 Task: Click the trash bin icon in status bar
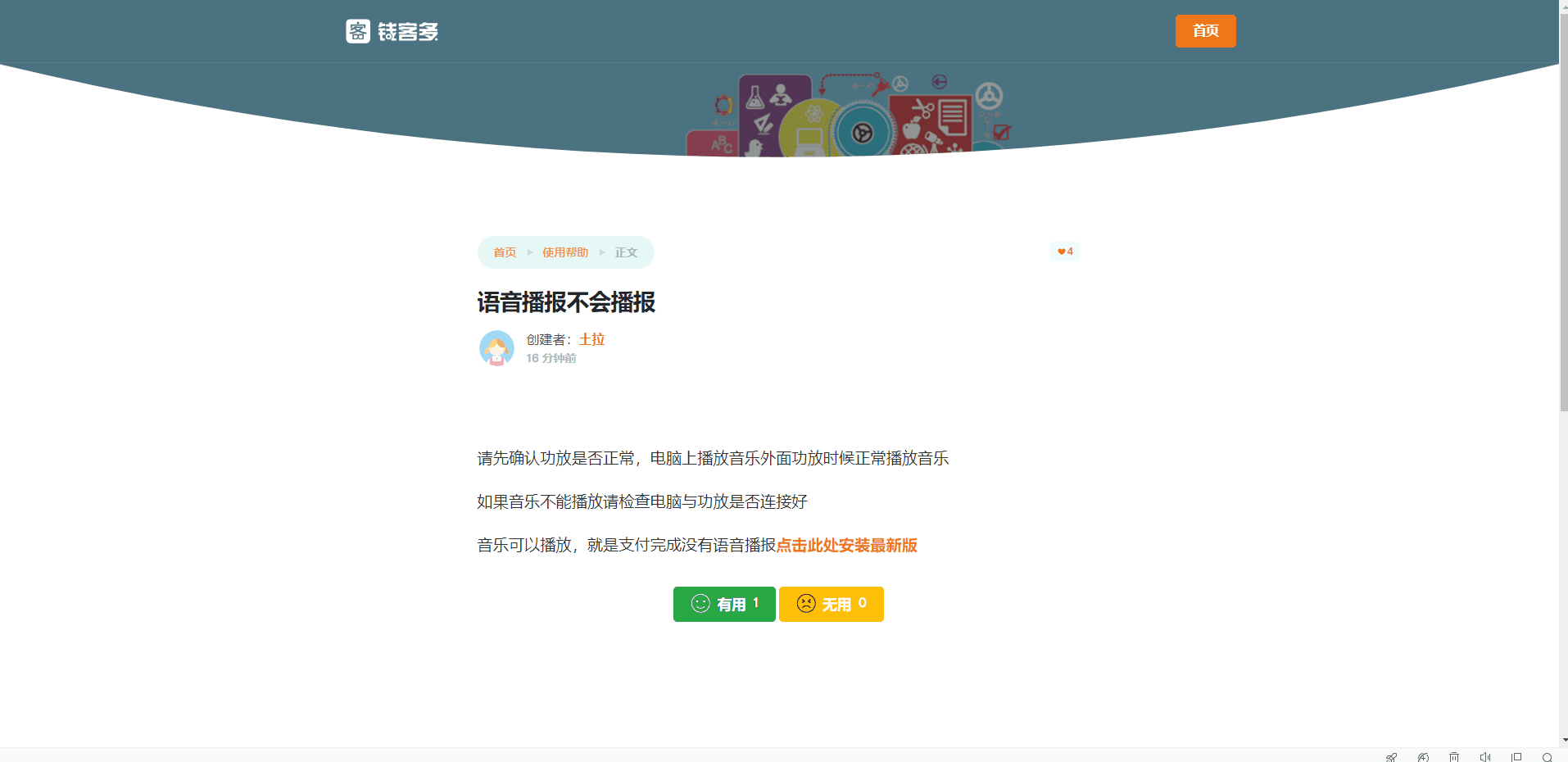(x=1454, y=757)
